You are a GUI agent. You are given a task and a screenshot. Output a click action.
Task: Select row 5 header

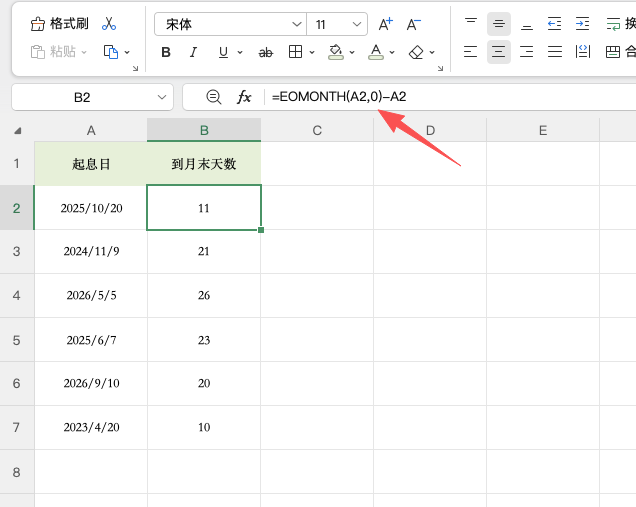click(17, 340)
